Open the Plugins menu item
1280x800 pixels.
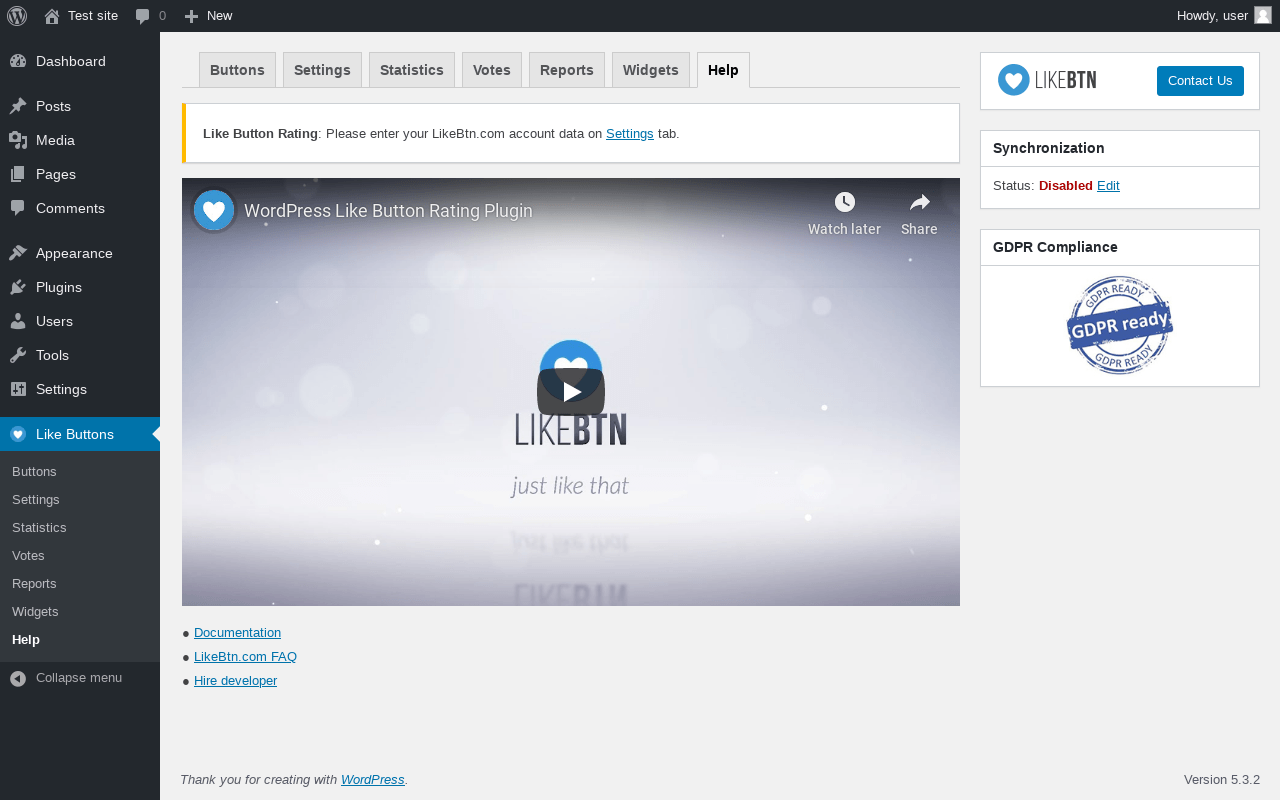pyautogui.click(x=80, y=287)
